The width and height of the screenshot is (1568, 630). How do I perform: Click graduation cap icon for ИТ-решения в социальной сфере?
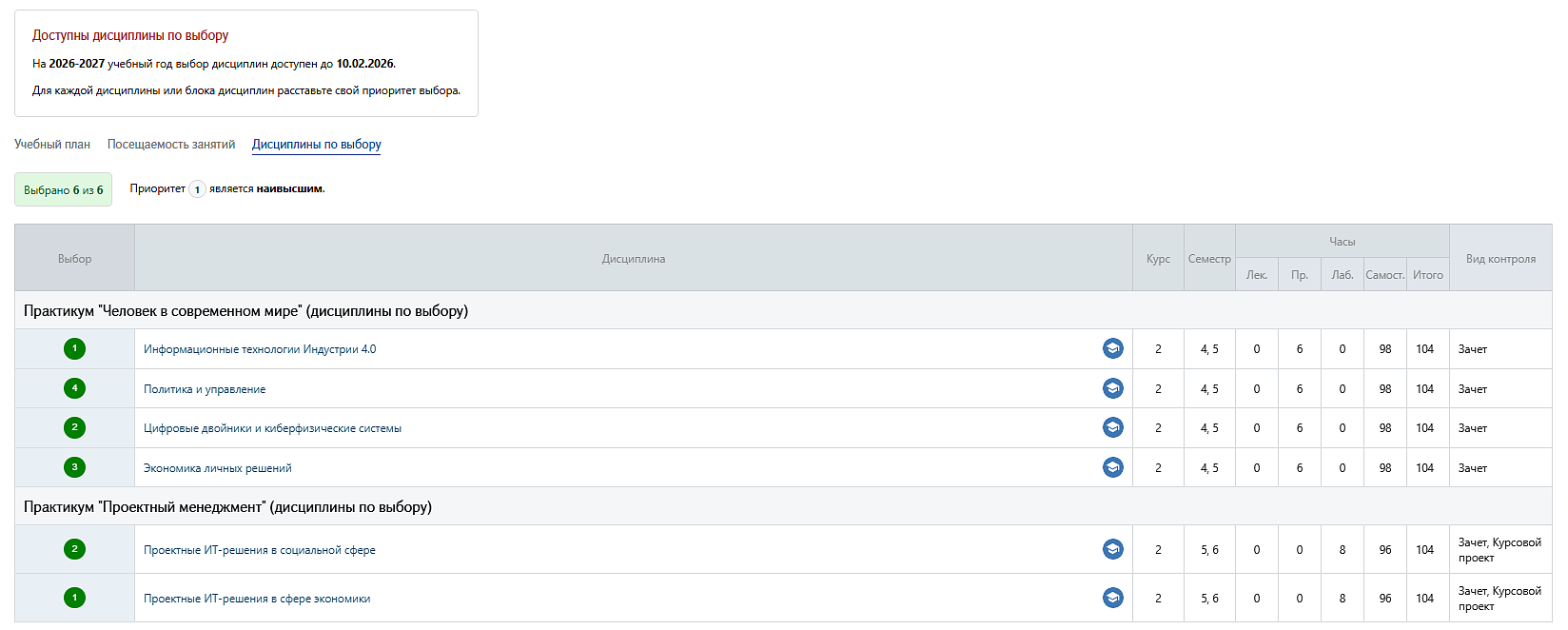[x=1112, y=549]
